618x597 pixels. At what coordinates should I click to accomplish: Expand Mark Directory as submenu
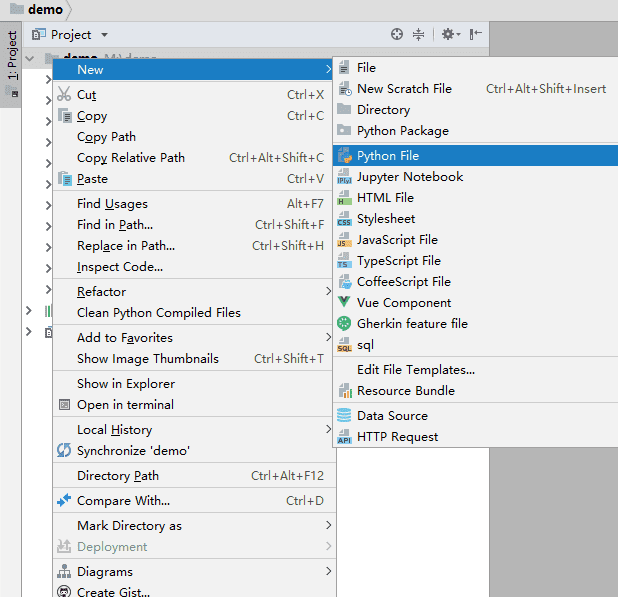click(x=194, y=526)
